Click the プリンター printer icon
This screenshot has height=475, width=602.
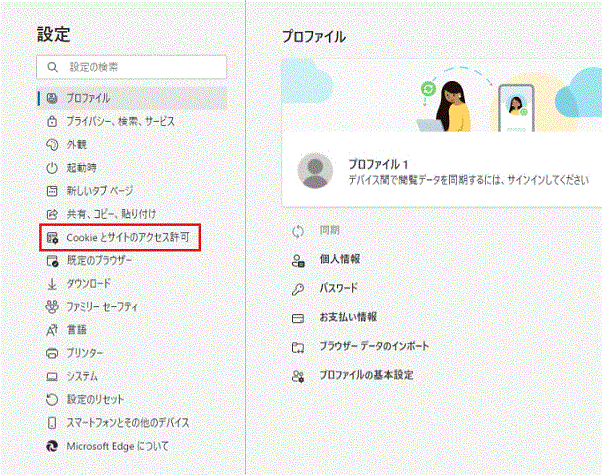click(52, 353)
